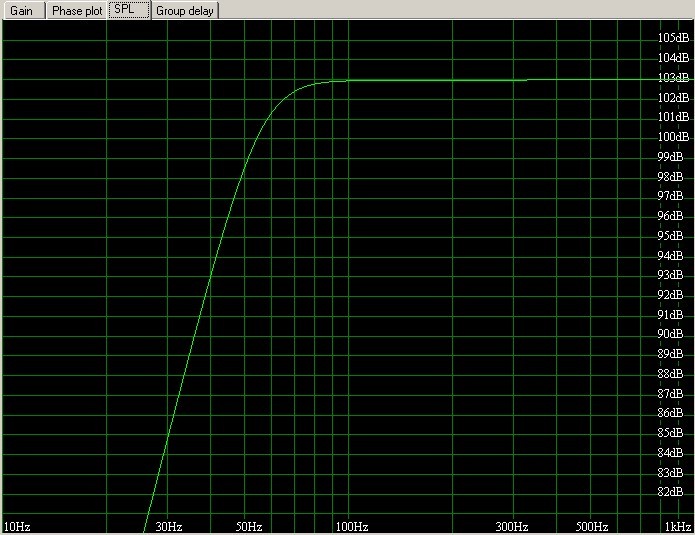Click the 99dB axis label
The height and width of the screenshot is (535, 695).
coord(670,157)
